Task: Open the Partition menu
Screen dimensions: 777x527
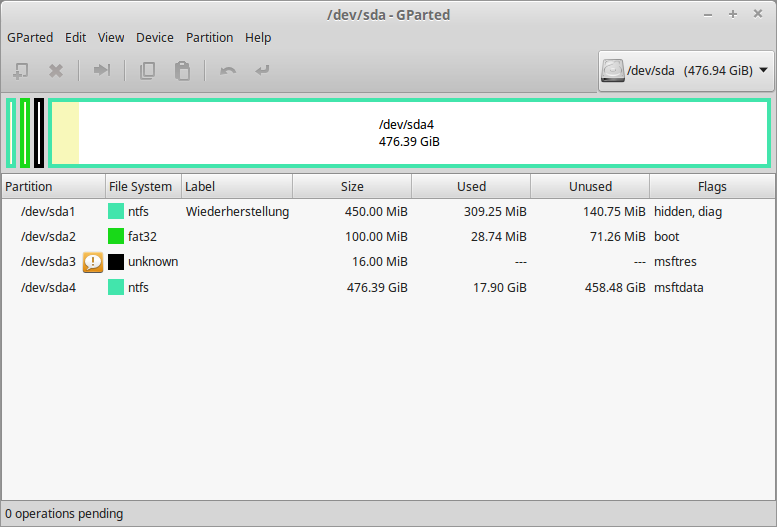Action: 209,38
